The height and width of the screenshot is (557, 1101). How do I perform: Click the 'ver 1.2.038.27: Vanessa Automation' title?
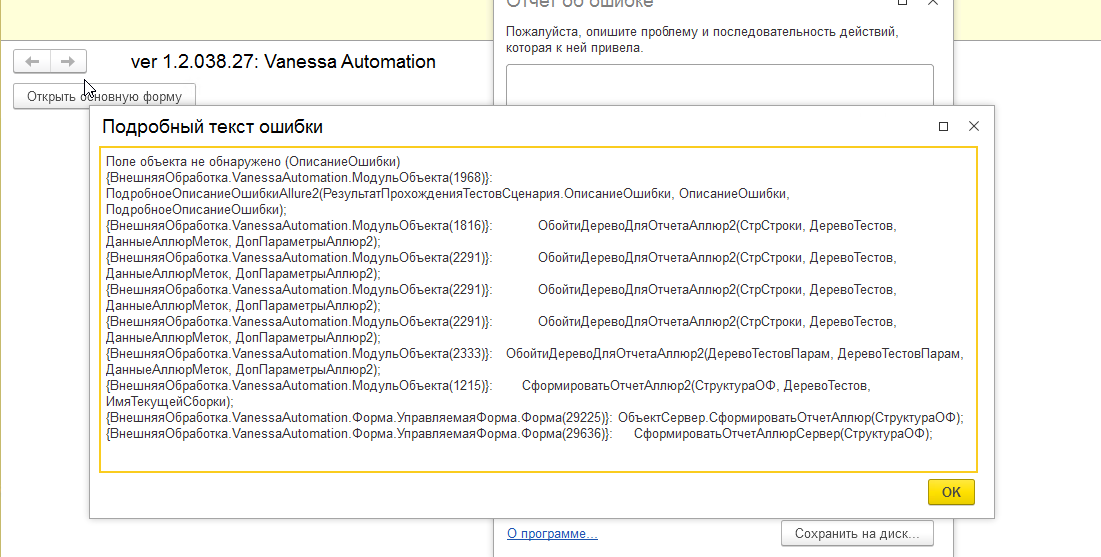point(283,62)
